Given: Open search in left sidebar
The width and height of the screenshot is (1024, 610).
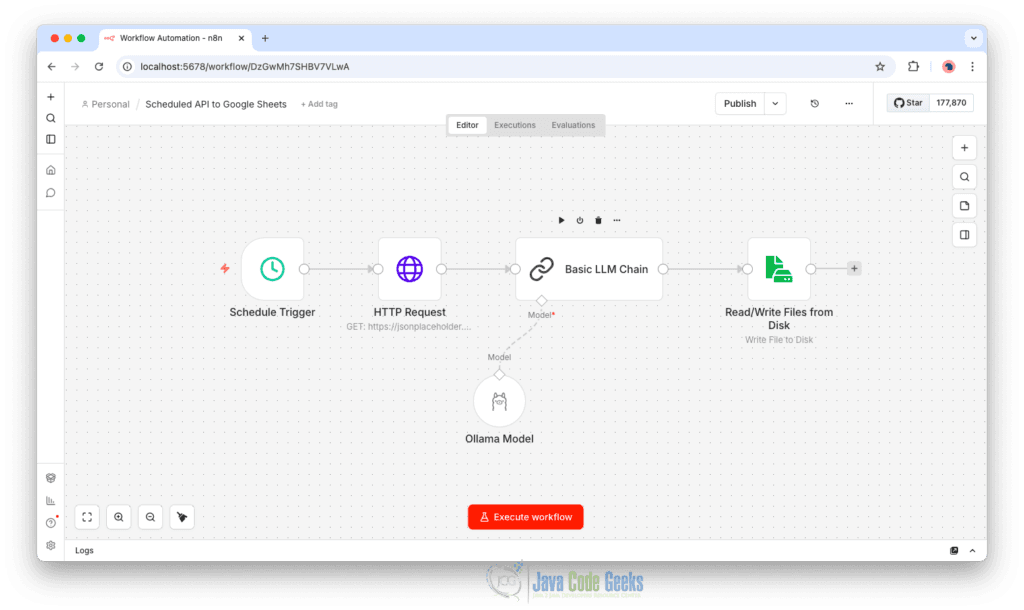Looking at the screenshot, I should pyautogui.click(x=51, y=118).
